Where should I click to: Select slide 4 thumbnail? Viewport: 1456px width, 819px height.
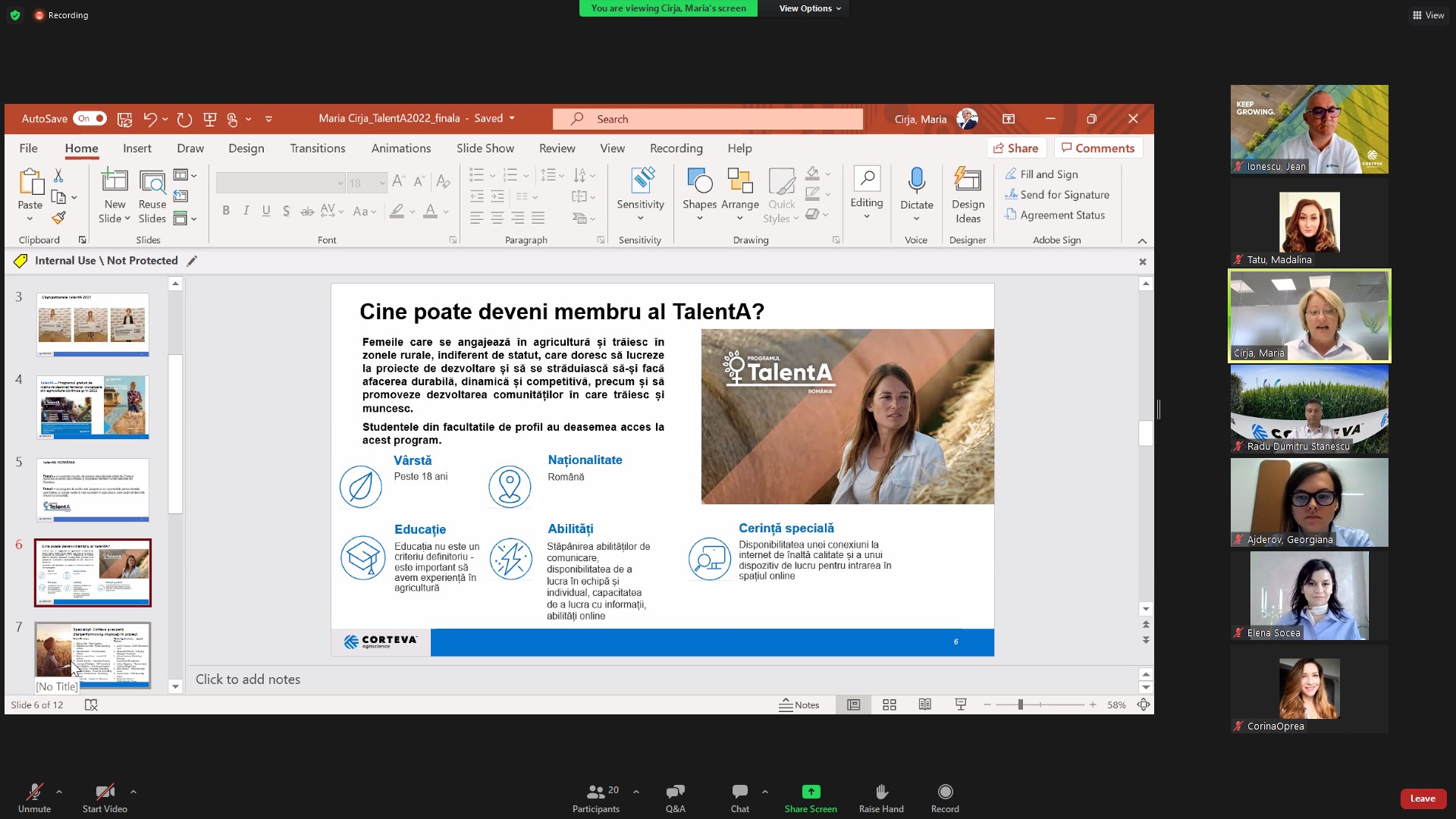click(x=93, y=407)
